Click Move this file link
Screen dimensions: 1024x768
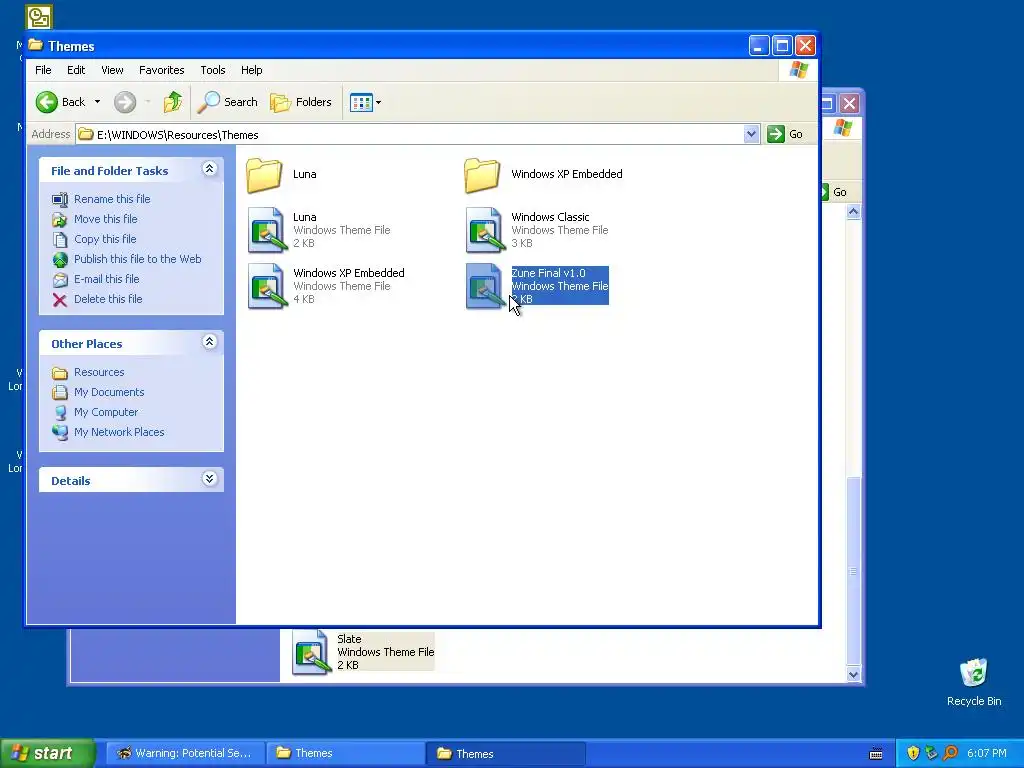[105, 219]
